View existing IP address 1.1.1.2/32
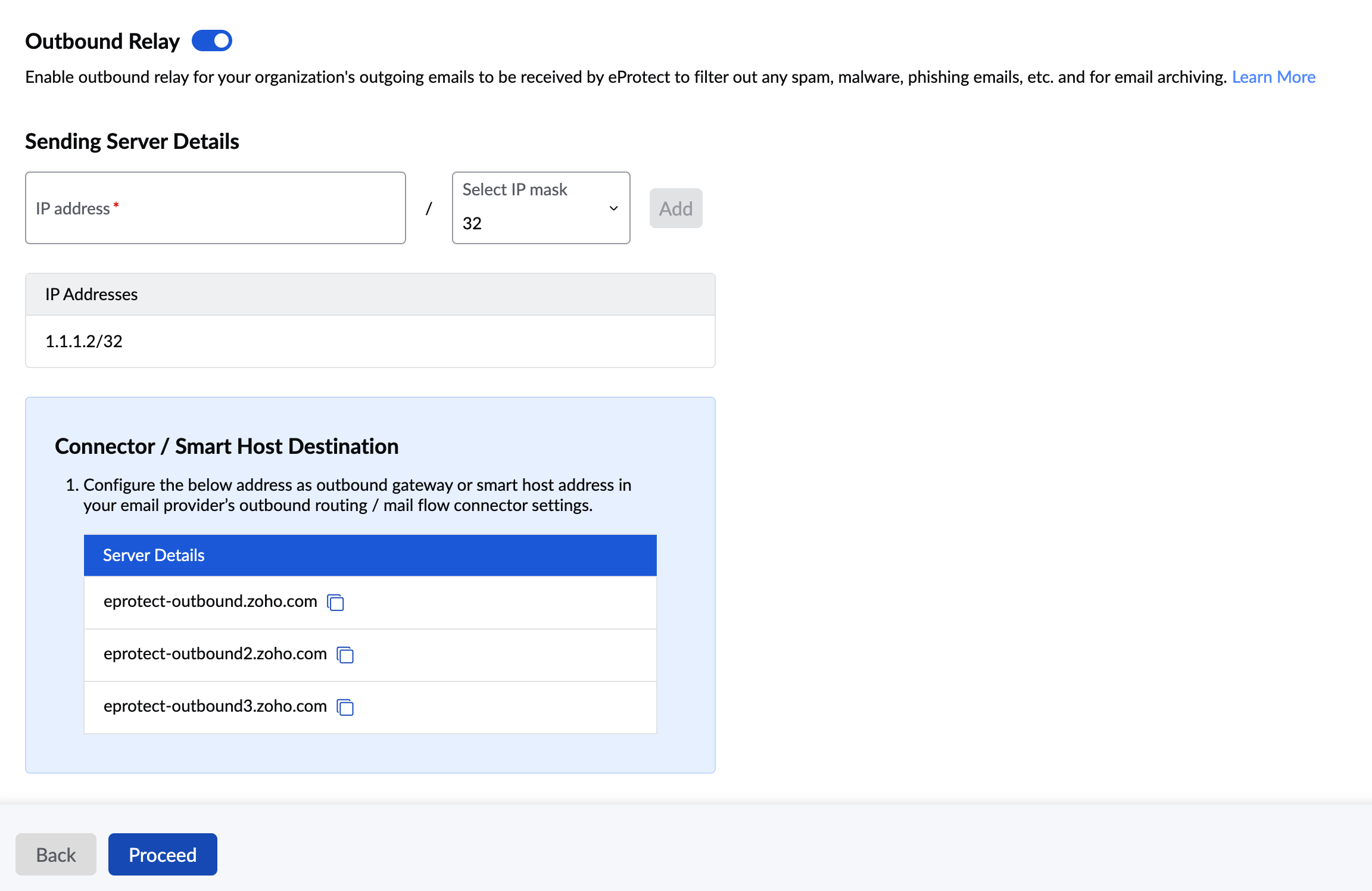The width and height of the screenshot is (1372, 891). coord(83,341)
